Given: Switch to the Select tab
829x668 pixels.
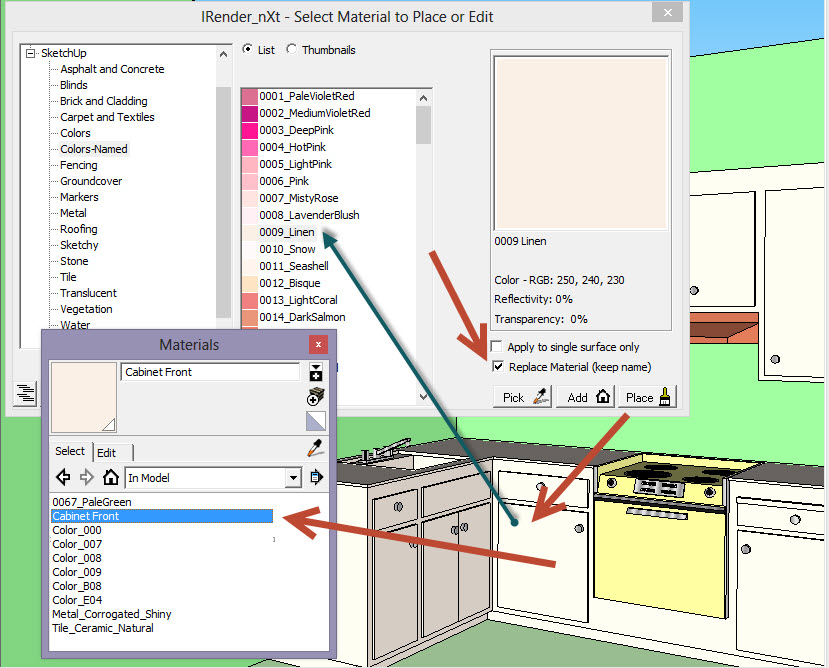Looking at the screenshot, I should coord(70,451).
